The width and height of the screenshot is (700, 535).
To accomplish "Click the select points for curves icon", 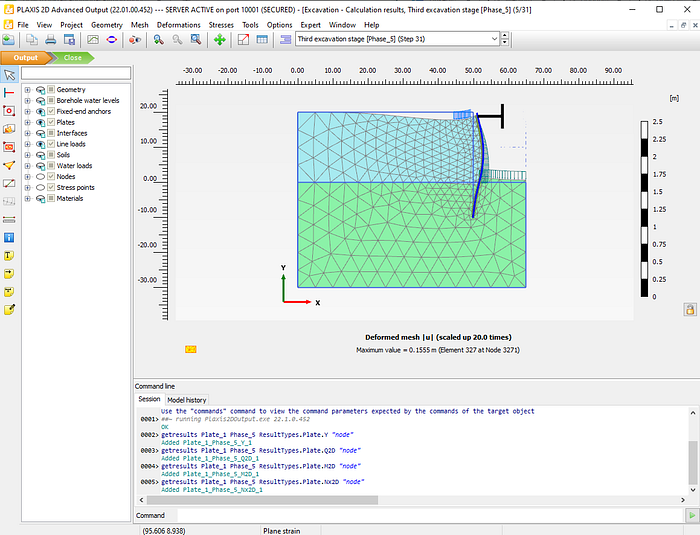I will click(135, 40).
